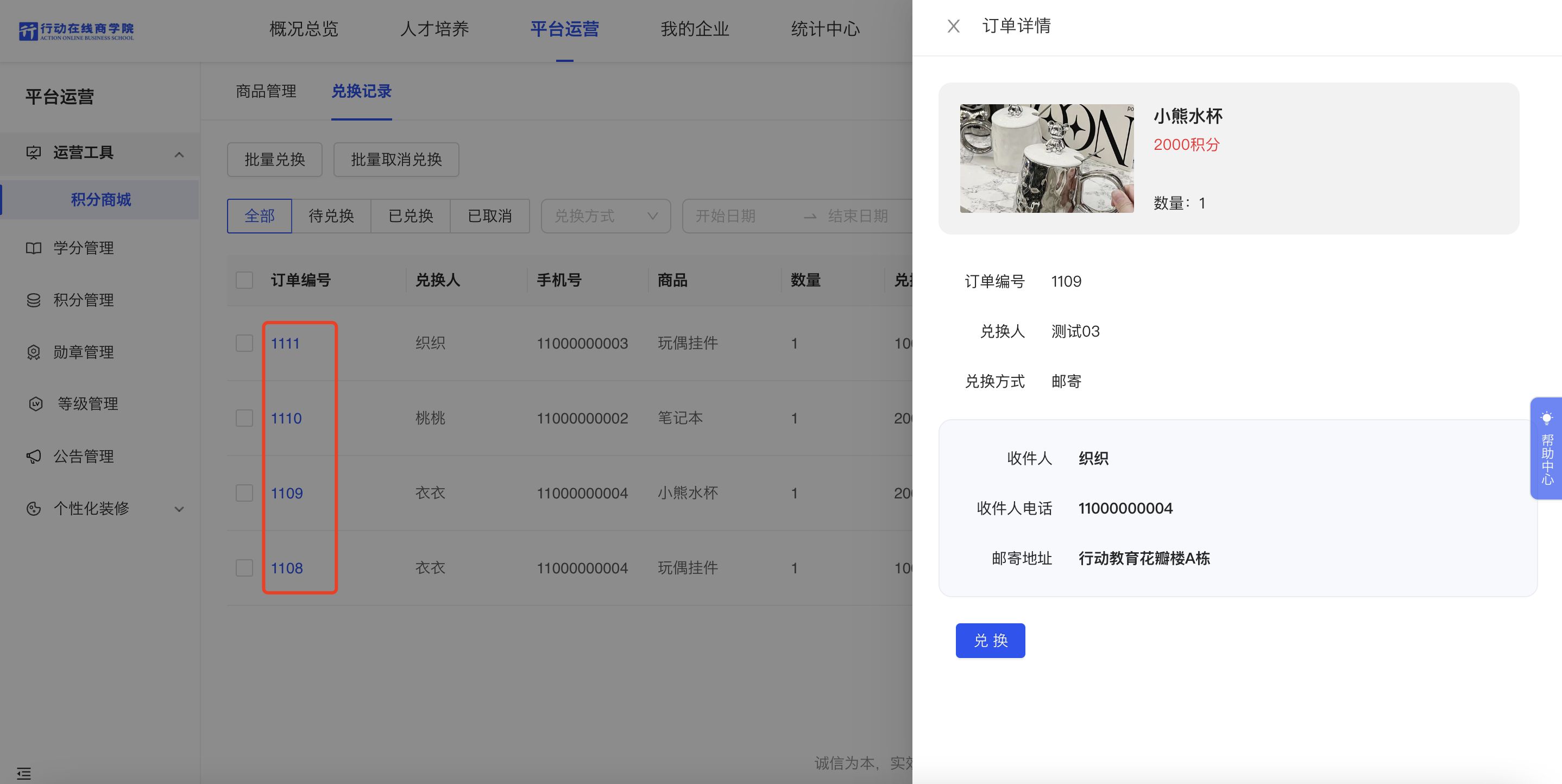Open 等级管理 in the sidebar
This screenshot has height=784, width=1562.
pos(88,404)
